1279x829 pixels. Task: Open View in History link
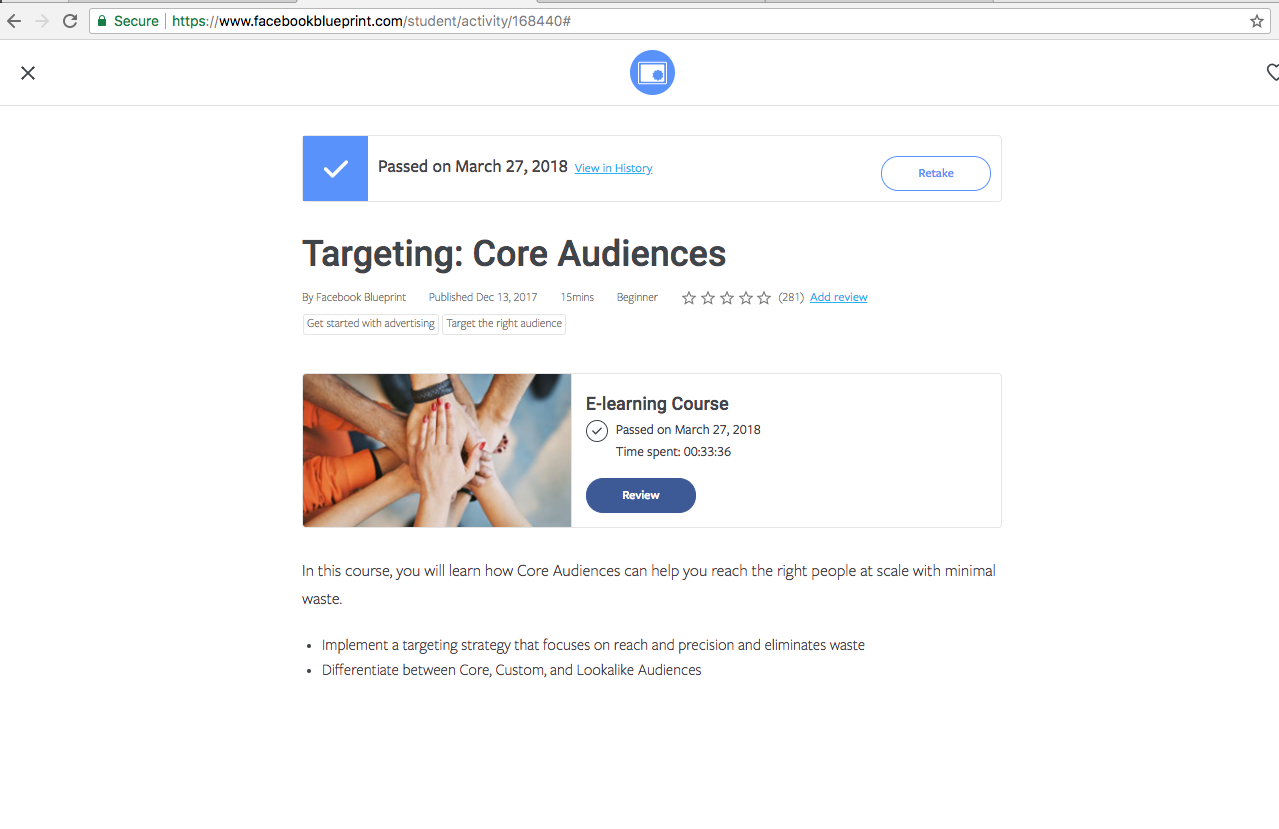612,167
